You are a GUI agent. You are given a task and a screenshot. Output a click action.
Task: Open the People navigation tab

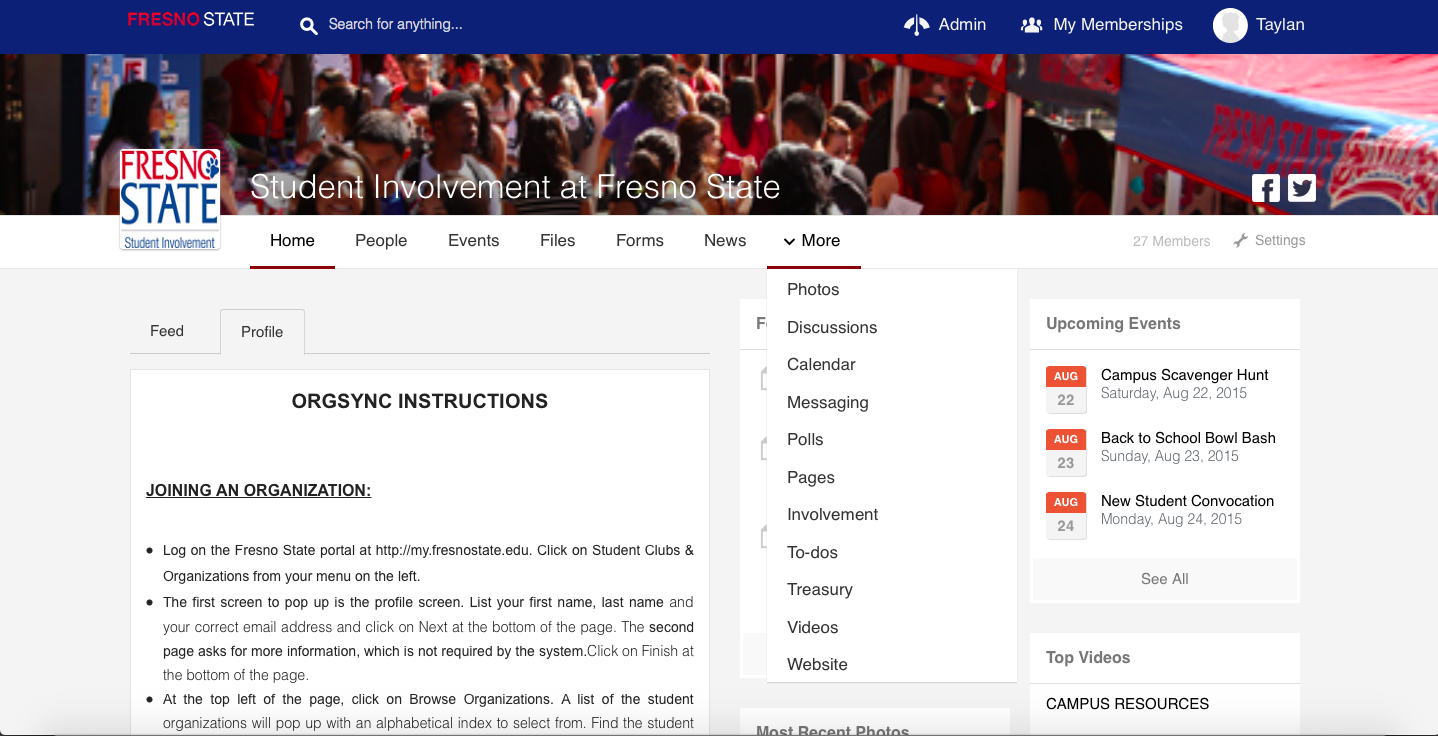click(x=381, y=241)
